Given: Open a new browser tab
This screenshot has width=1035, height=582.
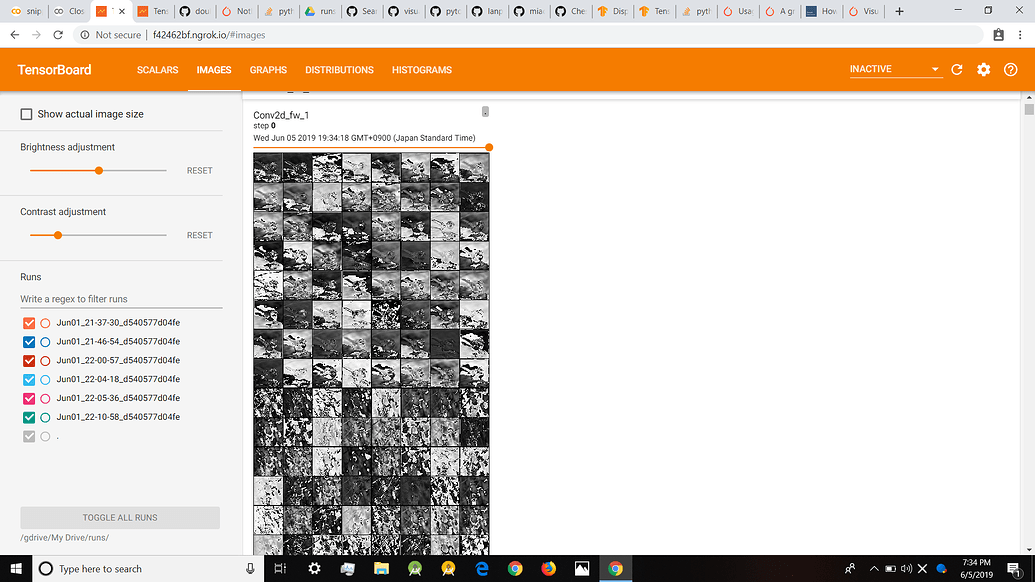Looking at the screenshot, I should tap(900, 11).
